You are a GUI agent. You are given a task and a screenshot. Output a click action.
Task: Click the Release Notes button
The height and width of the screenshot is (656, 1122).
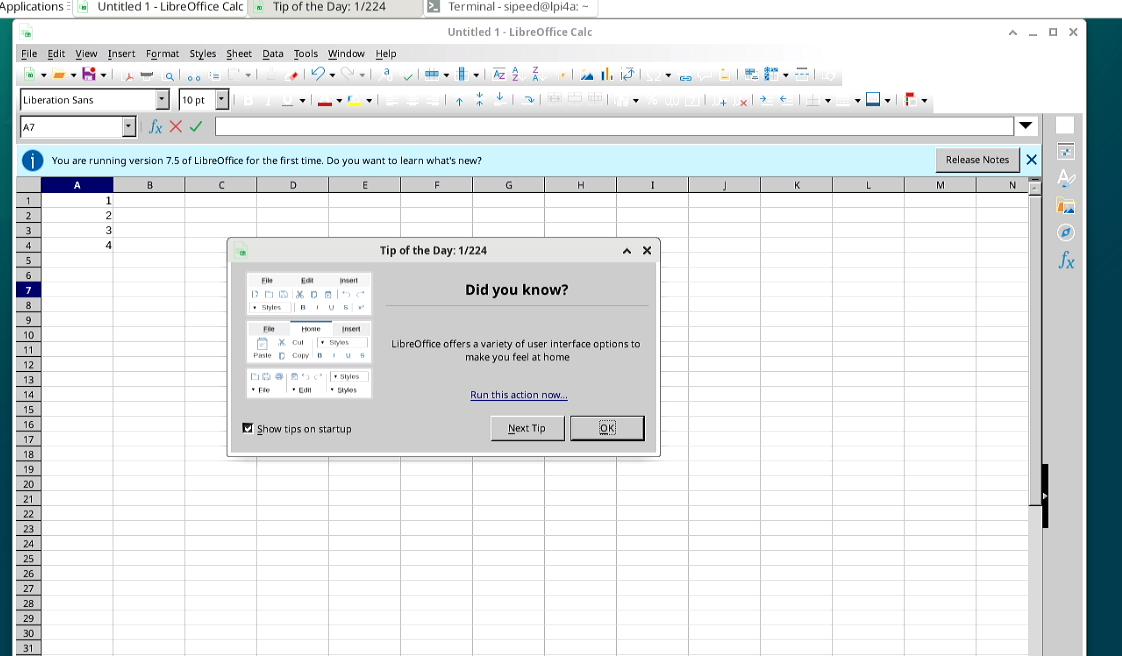(977, 160)
